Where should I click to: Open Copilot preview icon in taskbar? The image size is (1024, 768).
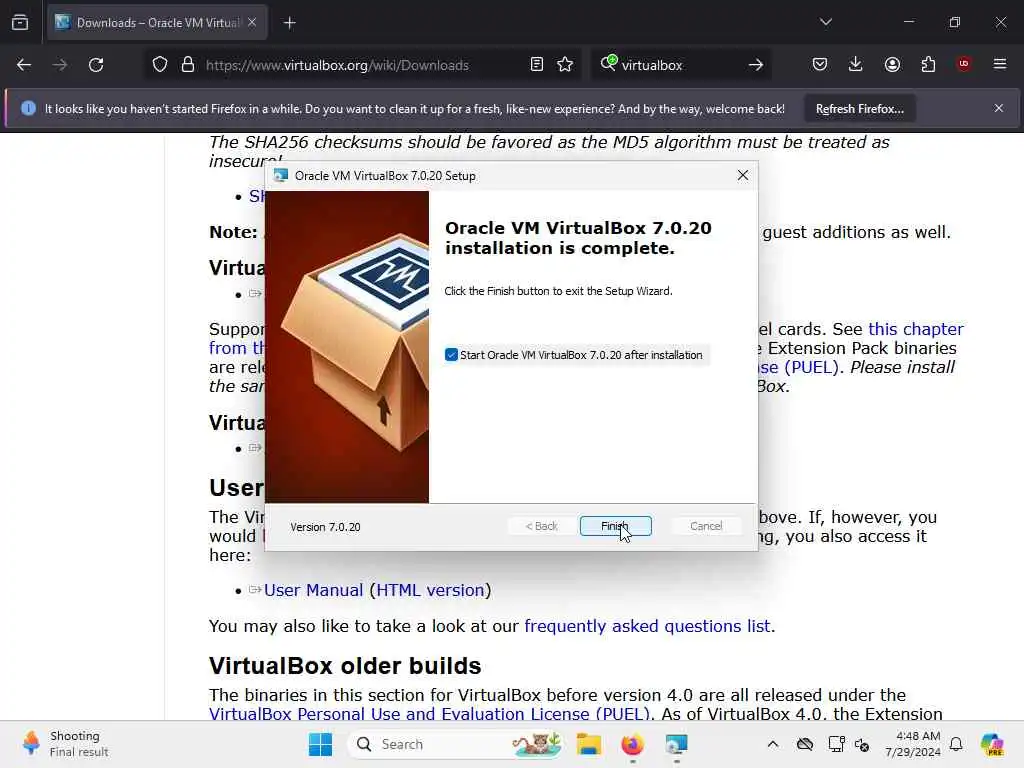point(992,744)
